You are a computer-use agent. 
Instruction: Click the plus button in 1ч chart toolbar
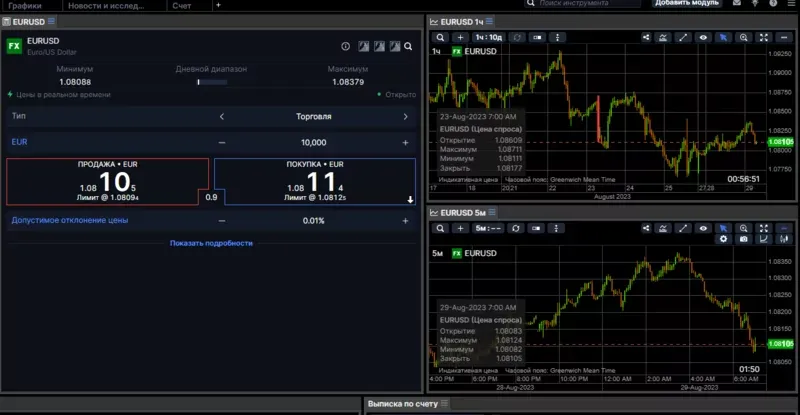click(x=460, y=37)
